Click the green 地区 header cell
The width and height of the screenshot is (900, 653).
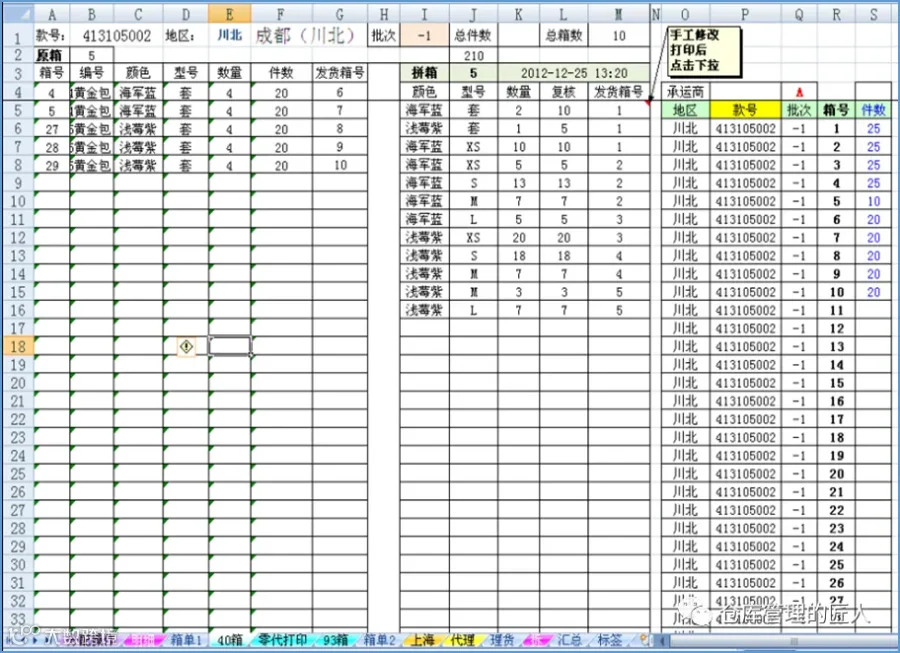coord(685,110)
